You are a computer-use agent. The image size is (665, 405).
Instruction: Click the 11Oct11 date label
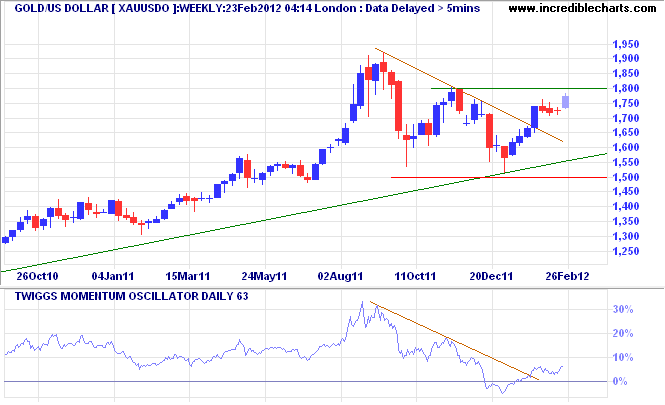click(415, 277)
